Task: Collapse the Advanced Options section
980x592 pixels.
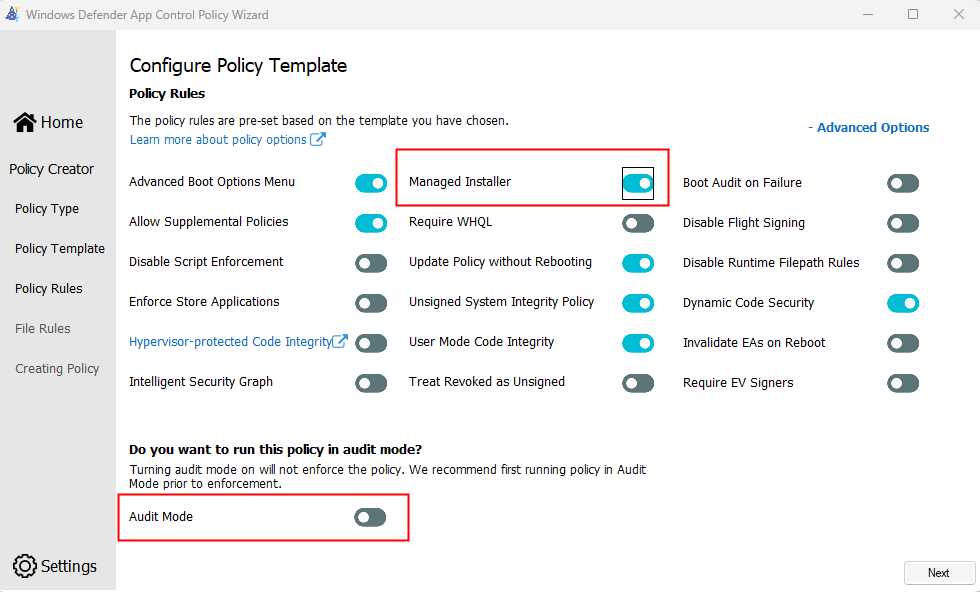Action: point(868,128)
